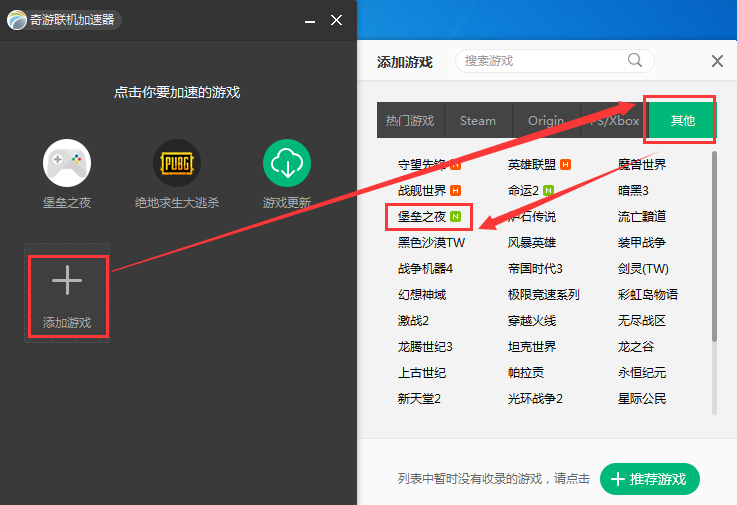Viewport: 737px width, 505px height.
Task: Select 炉石传说 game entry
Action: [x=532, y=216]
